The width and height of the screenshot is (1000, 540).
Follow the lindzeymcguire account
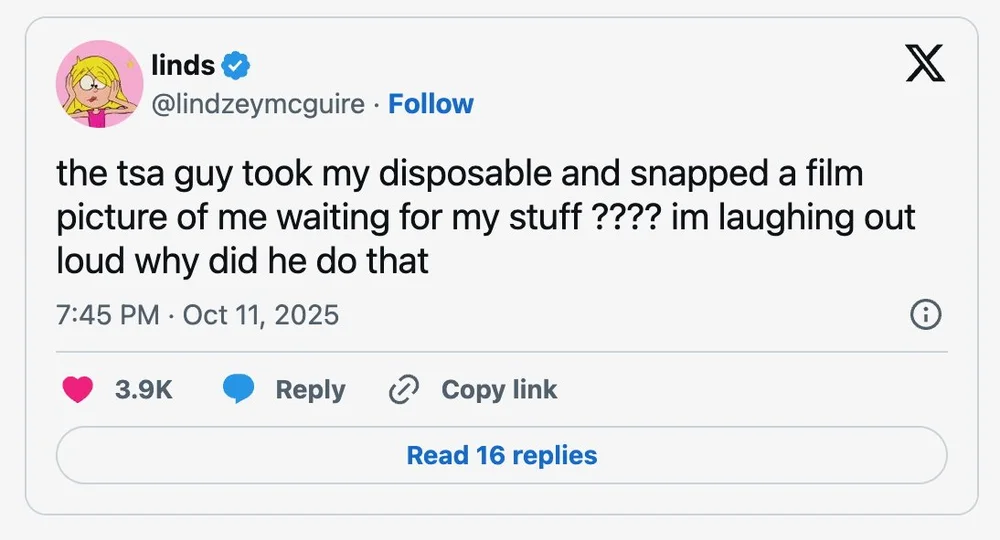[431, 104]
